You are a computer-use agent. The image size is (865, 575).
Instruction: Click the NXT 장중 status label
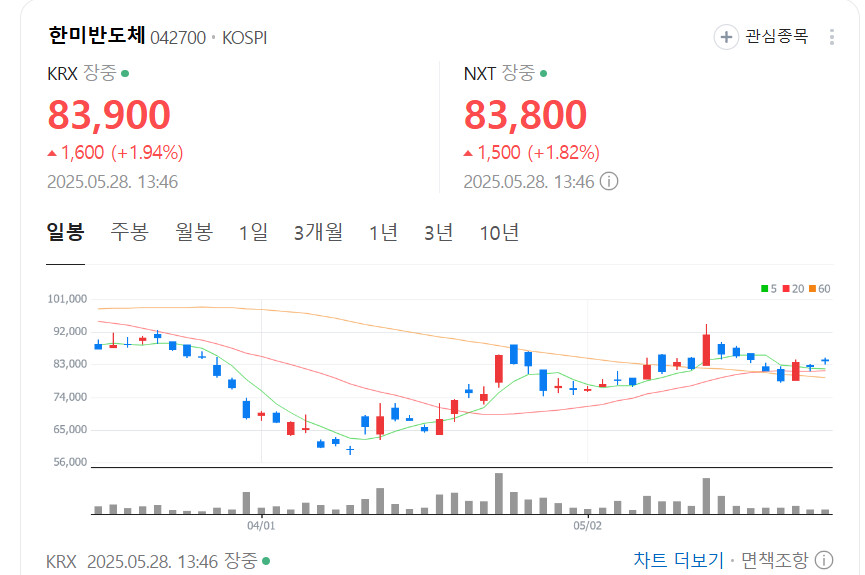[x=518, y=73]
